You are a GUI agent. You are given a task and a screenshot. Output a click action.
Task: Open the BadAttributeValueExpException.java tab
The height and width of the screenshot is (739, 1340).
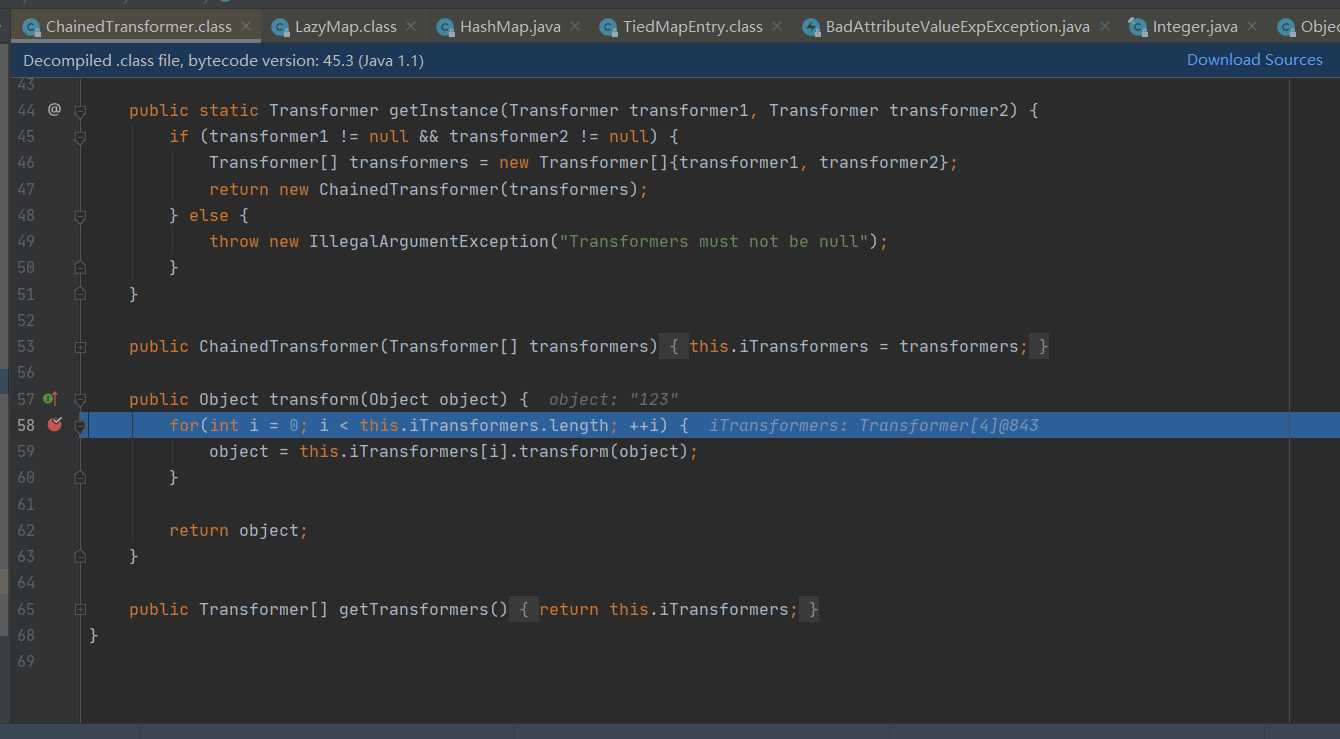(x=956, y=27)
